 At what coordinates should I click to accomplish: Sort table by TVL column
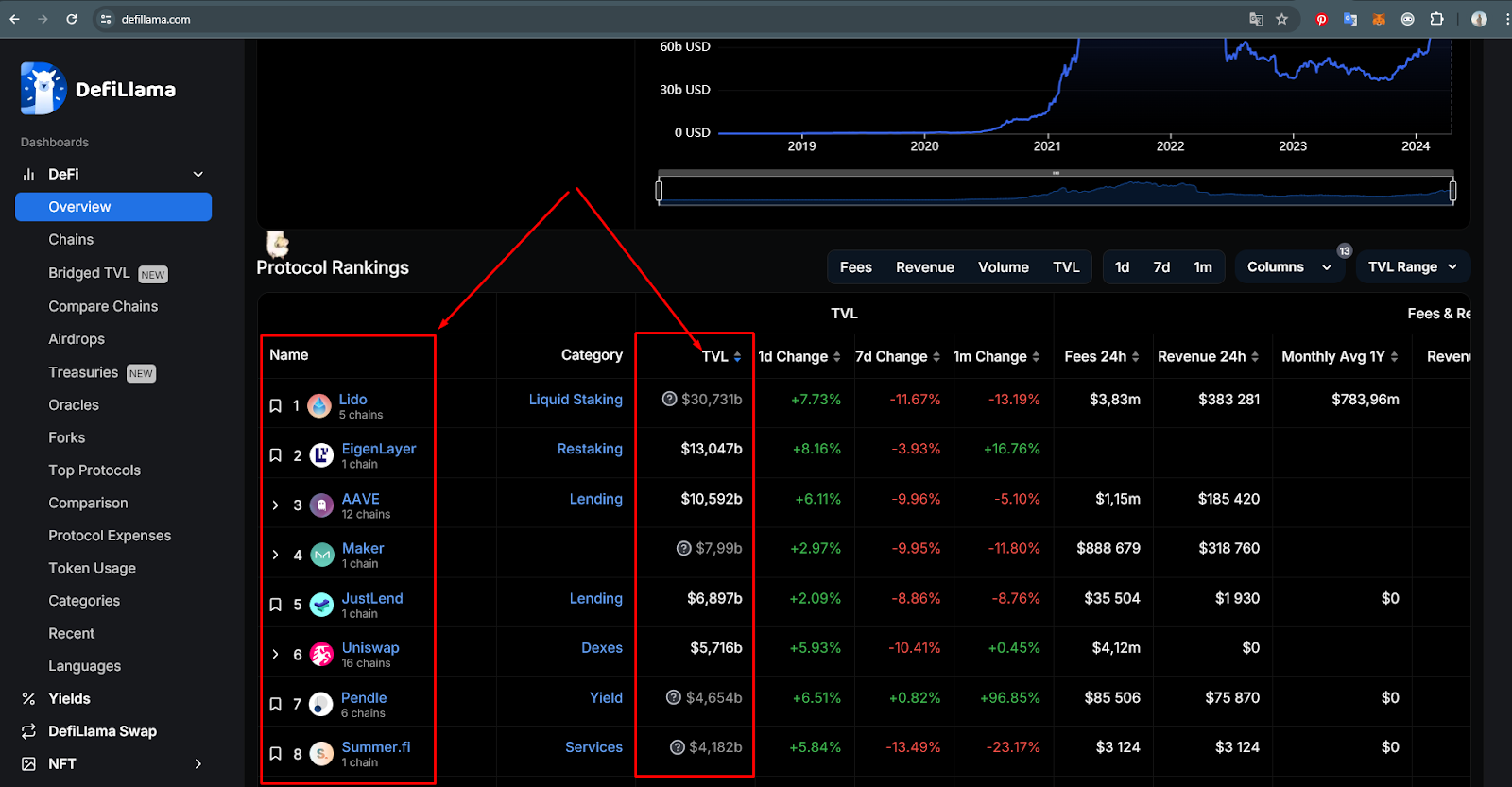pyautogui.click(x=722, y=356)
